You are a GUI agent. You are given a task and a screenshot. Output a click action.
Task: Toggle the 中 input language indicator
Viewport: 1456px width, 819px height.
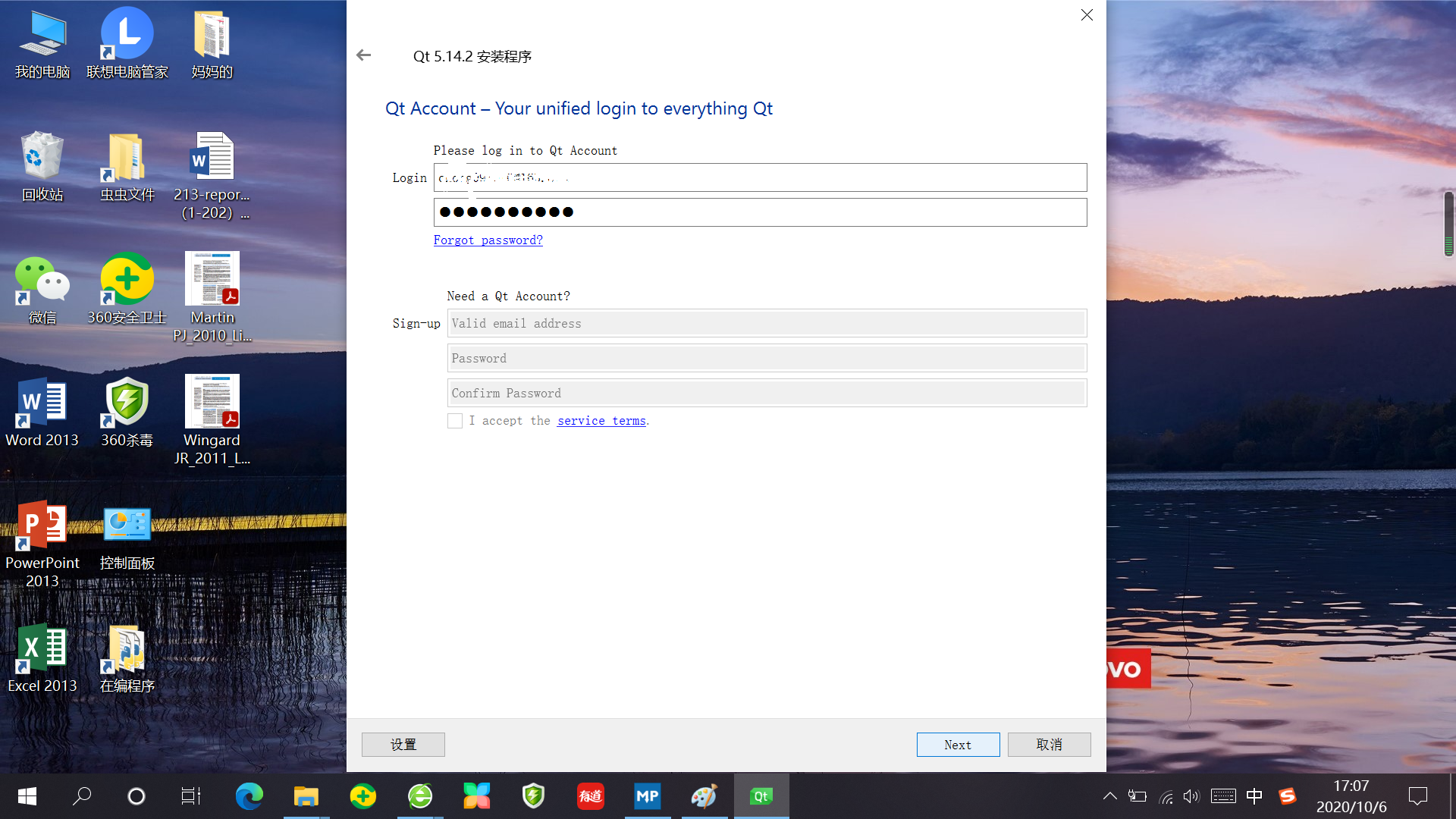[x=1254, y=796]
